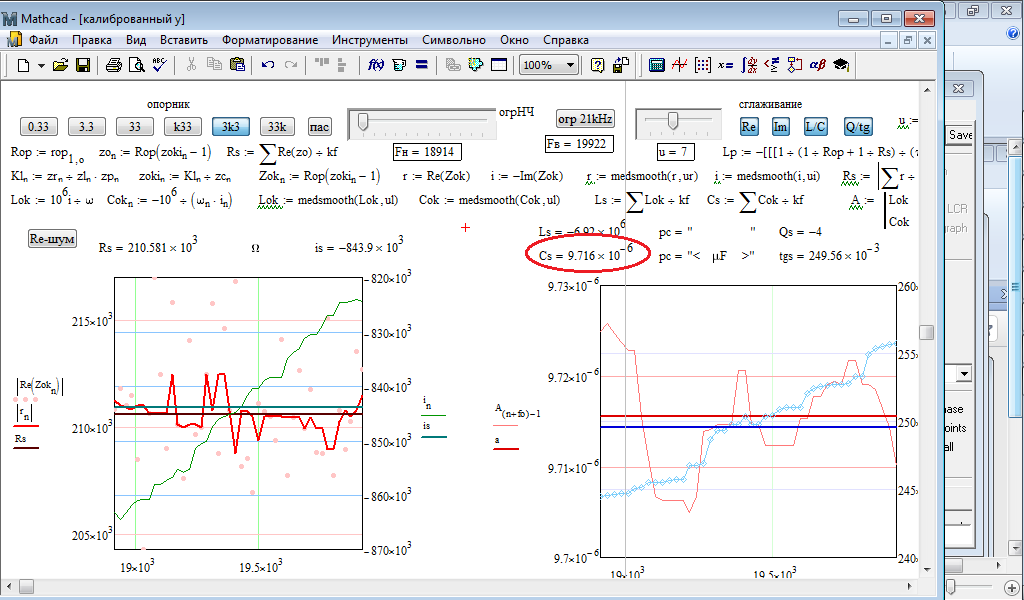The image size is (1024, 600).
Task: Expand the New document dropdown arrow
Action: tap(41, 65)
